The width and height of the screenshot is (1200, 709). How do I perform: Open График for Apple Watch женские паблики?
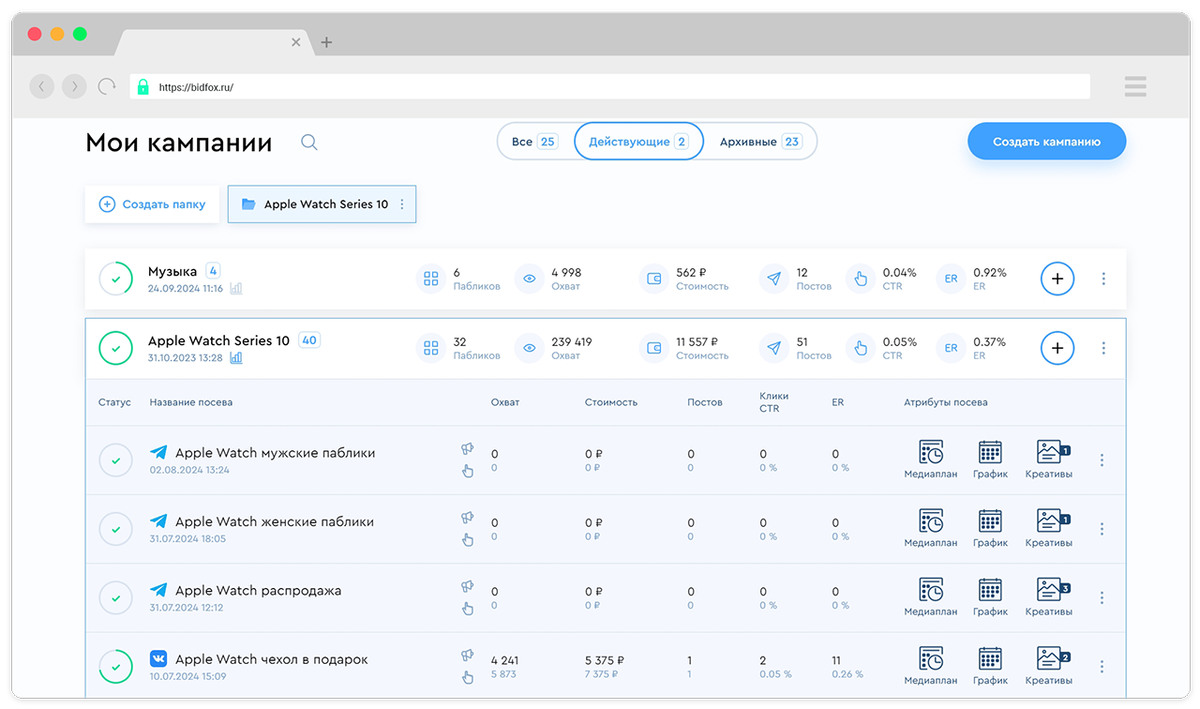pos(990,528)
